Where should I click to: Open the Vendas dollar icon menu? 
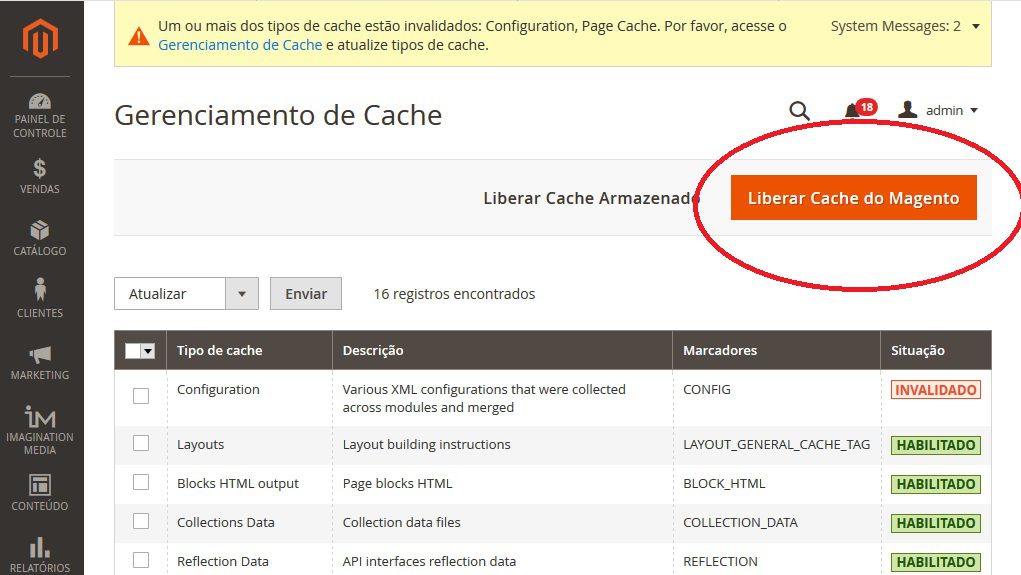point(40,168)
